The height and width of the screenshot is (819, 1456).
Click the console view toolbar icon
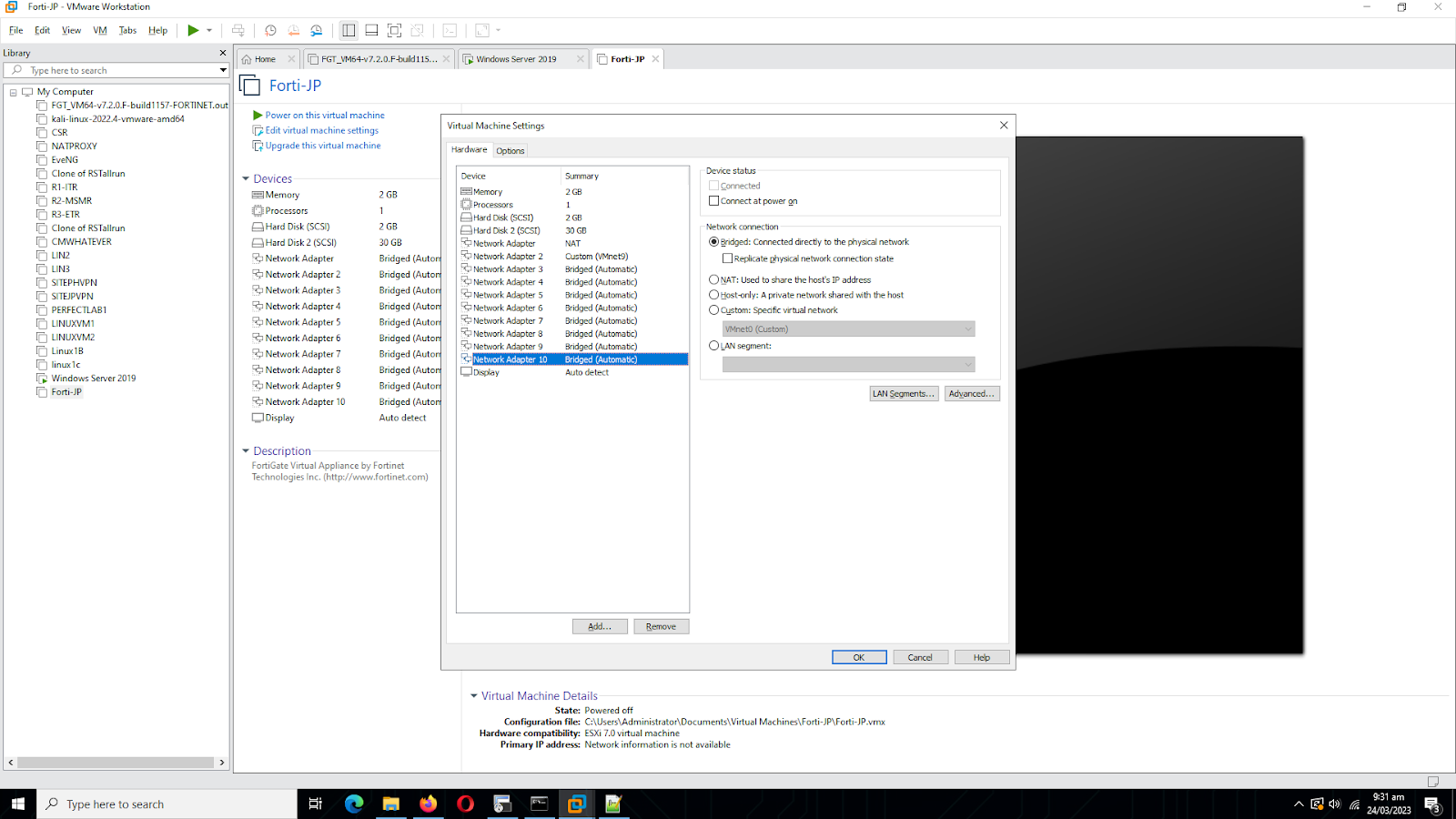click(450, 30)
